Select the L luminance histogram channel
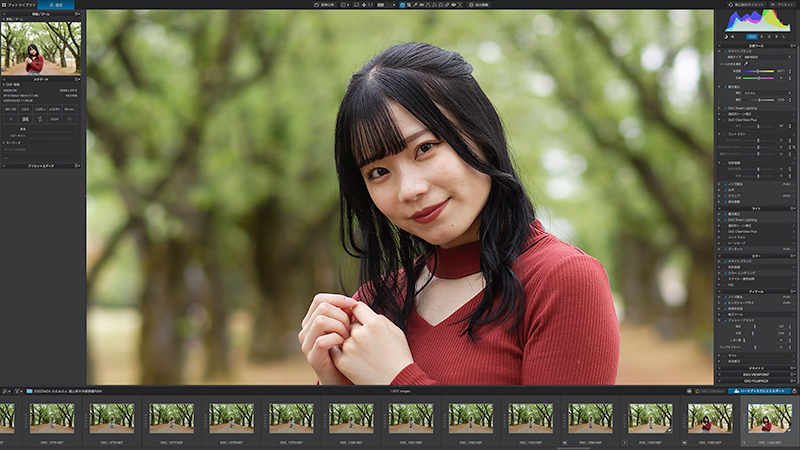This screenshot has width=800, height=450. click(x=784, y=37)
